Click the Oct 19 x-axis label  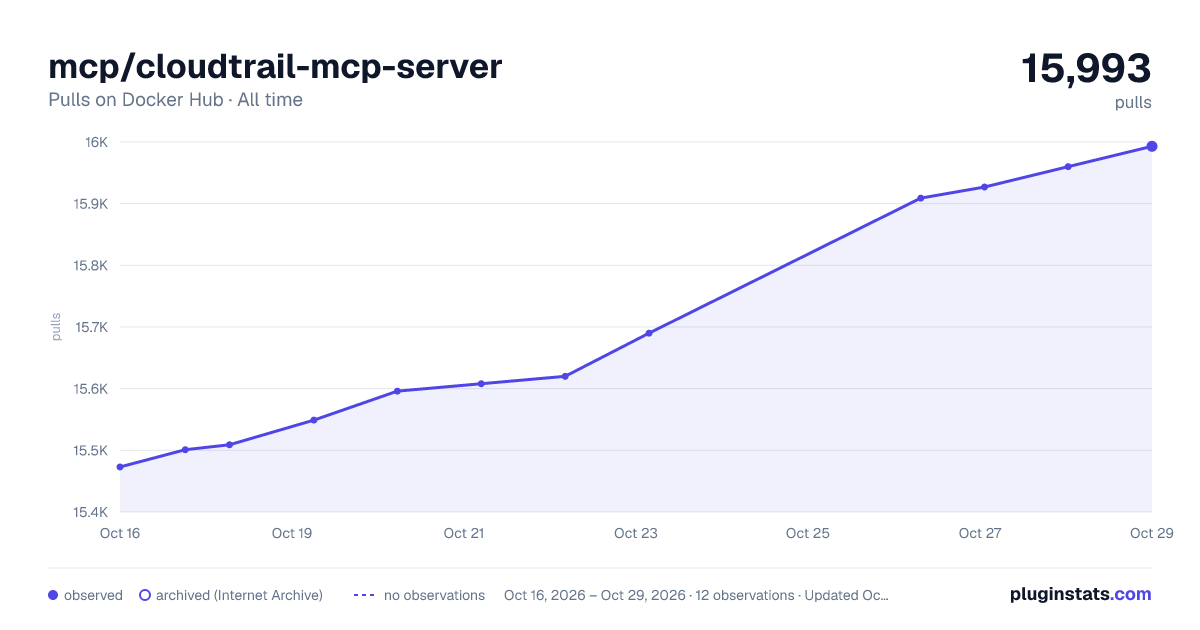292,533
